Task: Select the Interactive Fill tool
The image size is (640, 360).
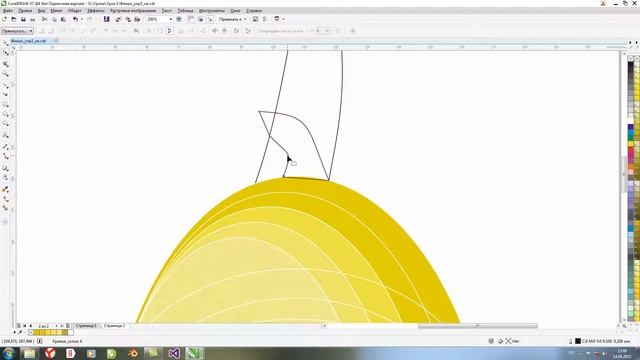Action: [5, 199]
